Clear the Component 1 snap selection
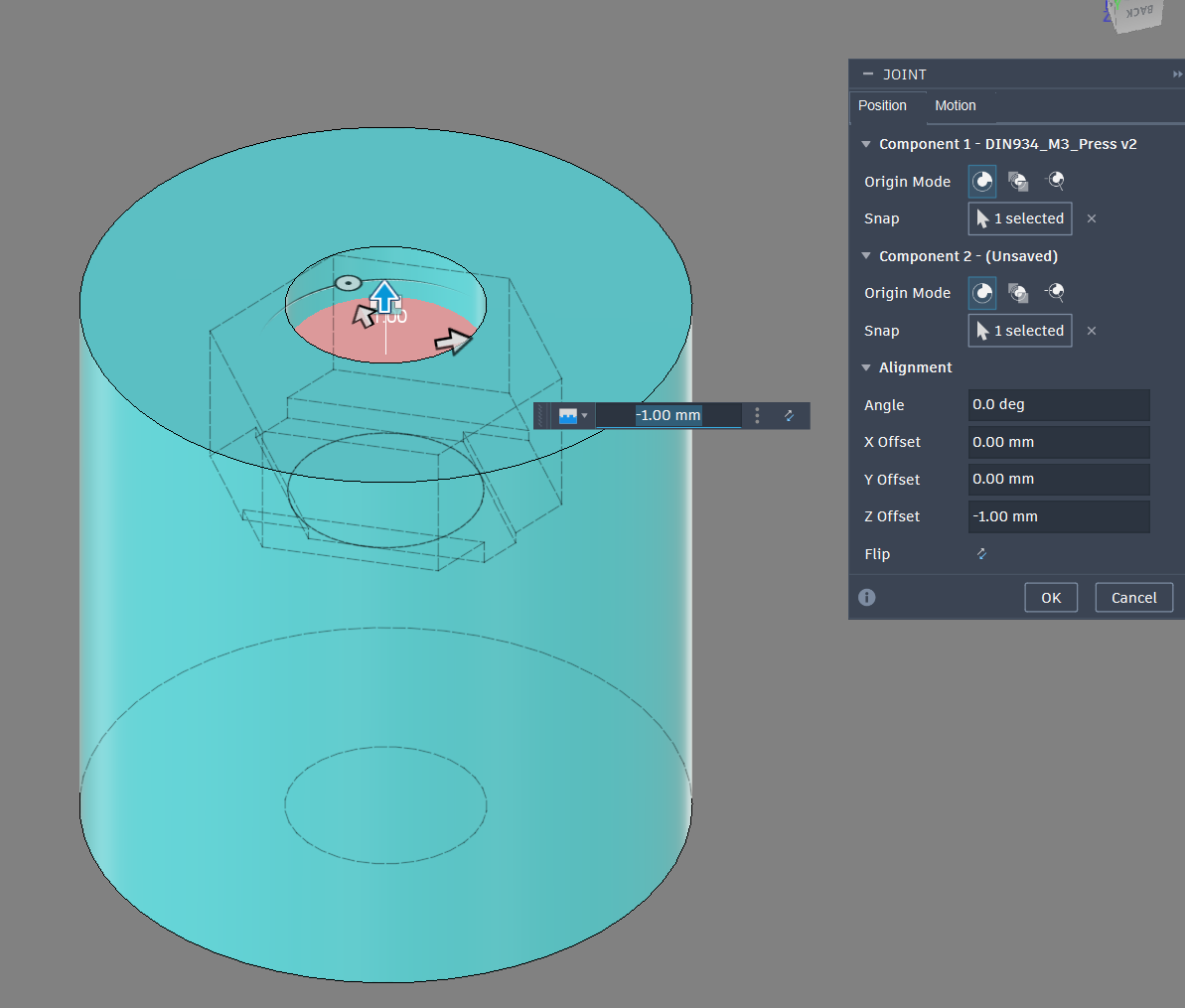Viewport: 1185px width, 1008px height. tap(1092, 218)
